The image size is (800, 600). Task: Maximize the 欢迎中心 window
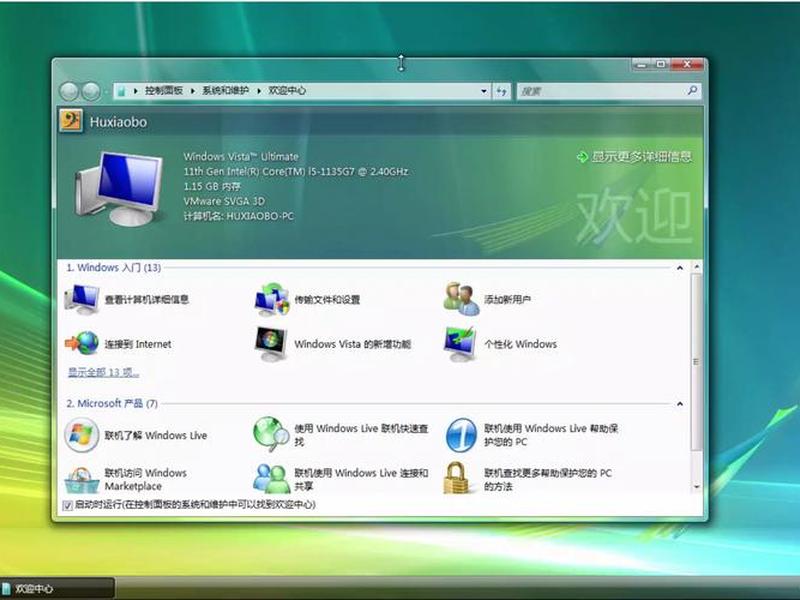tap(661, 65)
